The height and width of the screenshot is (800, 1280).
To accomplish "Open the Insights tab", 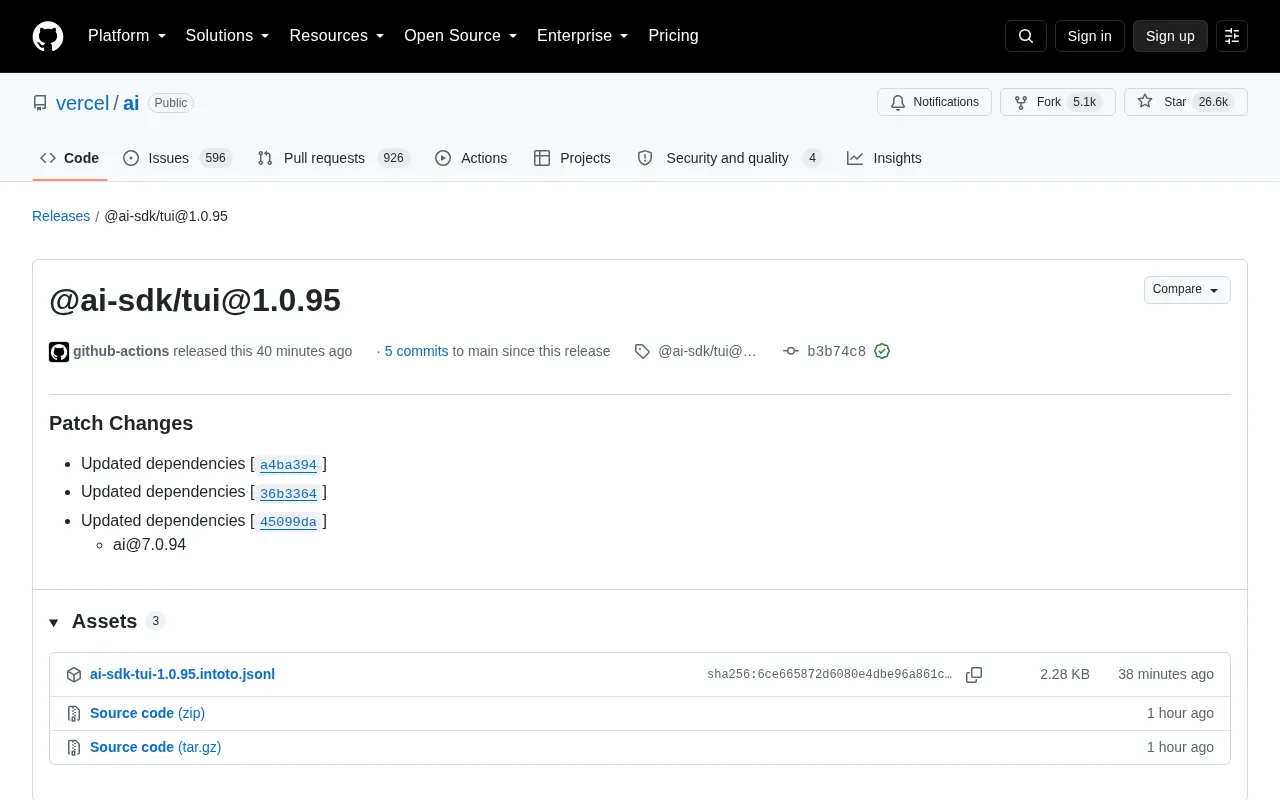I will point(884,158).
